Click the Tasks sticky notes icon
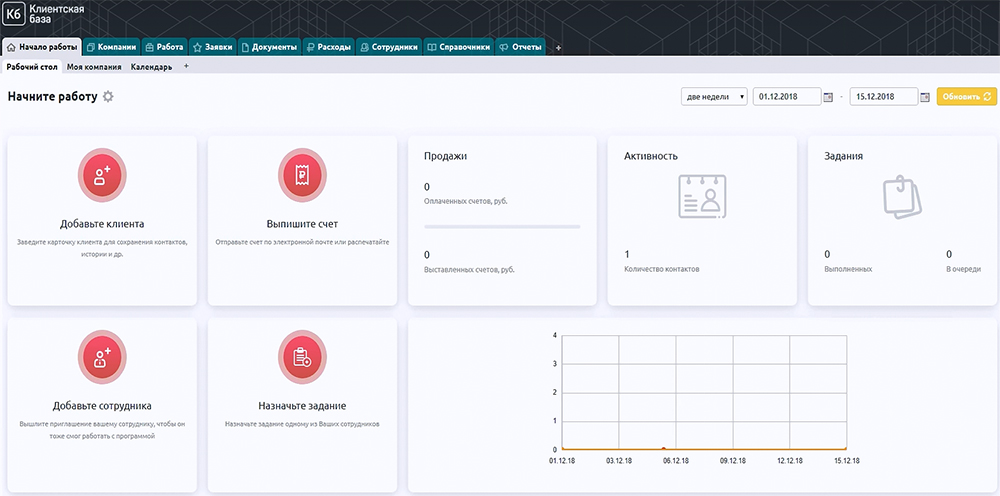The width and height of the screenshot is (1000, 496). pyautogui.click(x=902, y=197)
